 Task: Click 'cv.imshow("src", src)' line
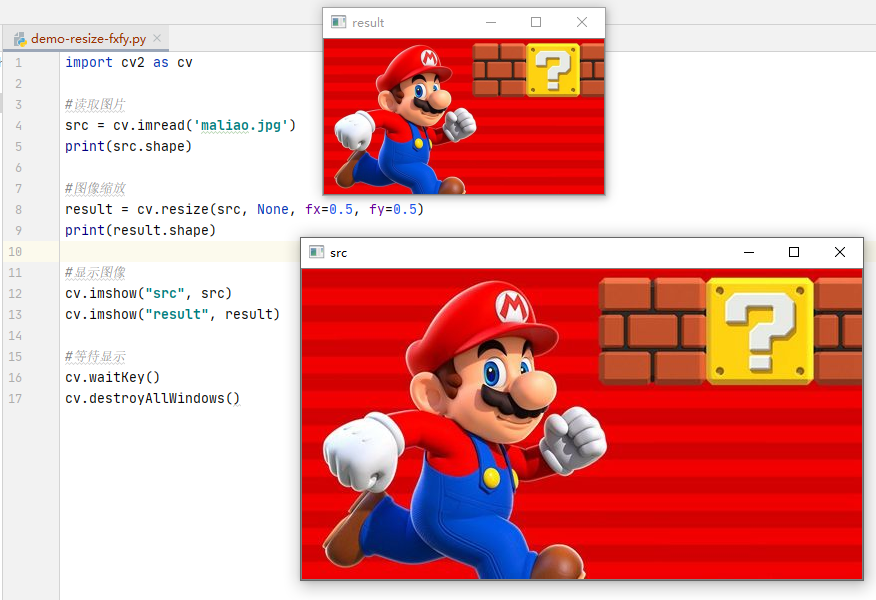(x=148, y=293)
